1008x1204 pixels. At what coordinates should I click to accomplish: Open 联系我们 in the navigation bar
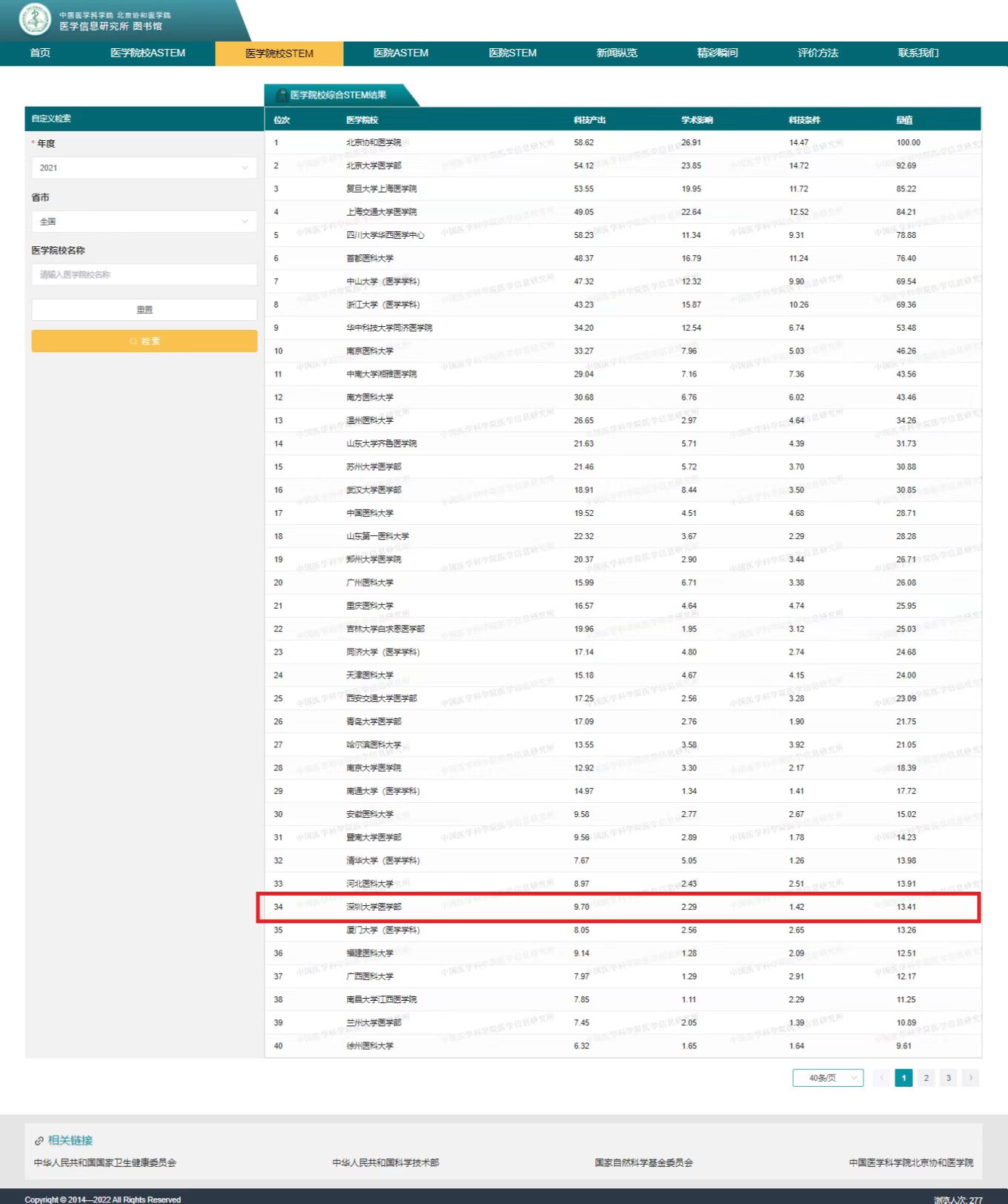coord(918,53)
